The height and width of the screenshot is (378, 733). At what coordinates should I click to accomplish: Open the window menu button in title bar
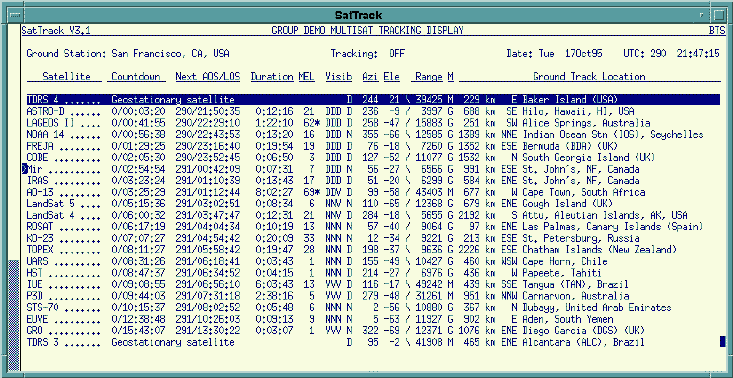(14, 15)
